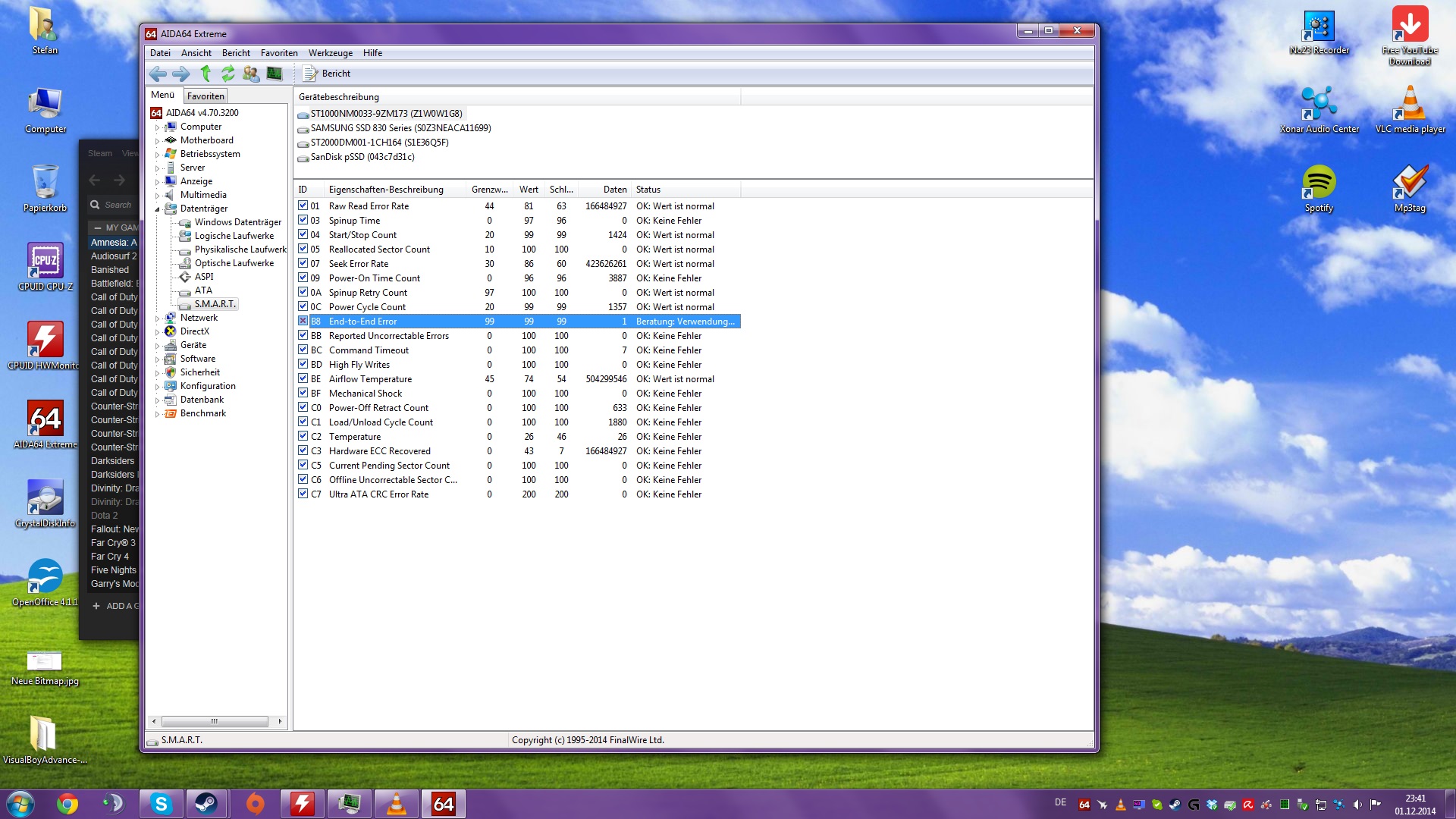Click the Steam icon in taskbar
This screenshot has width=1456, height=819.
(x=206, y=804)
